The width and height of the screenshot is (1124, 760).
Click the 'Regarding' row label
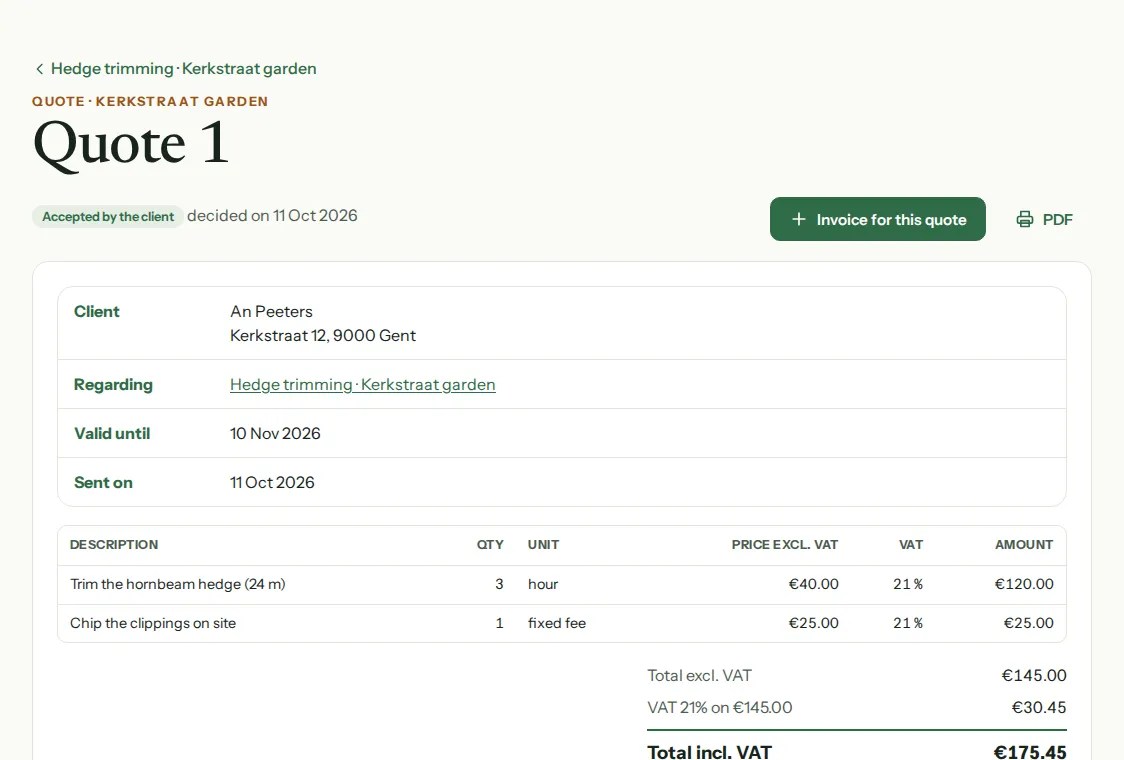pyautogui.click(x=113, y=385)
